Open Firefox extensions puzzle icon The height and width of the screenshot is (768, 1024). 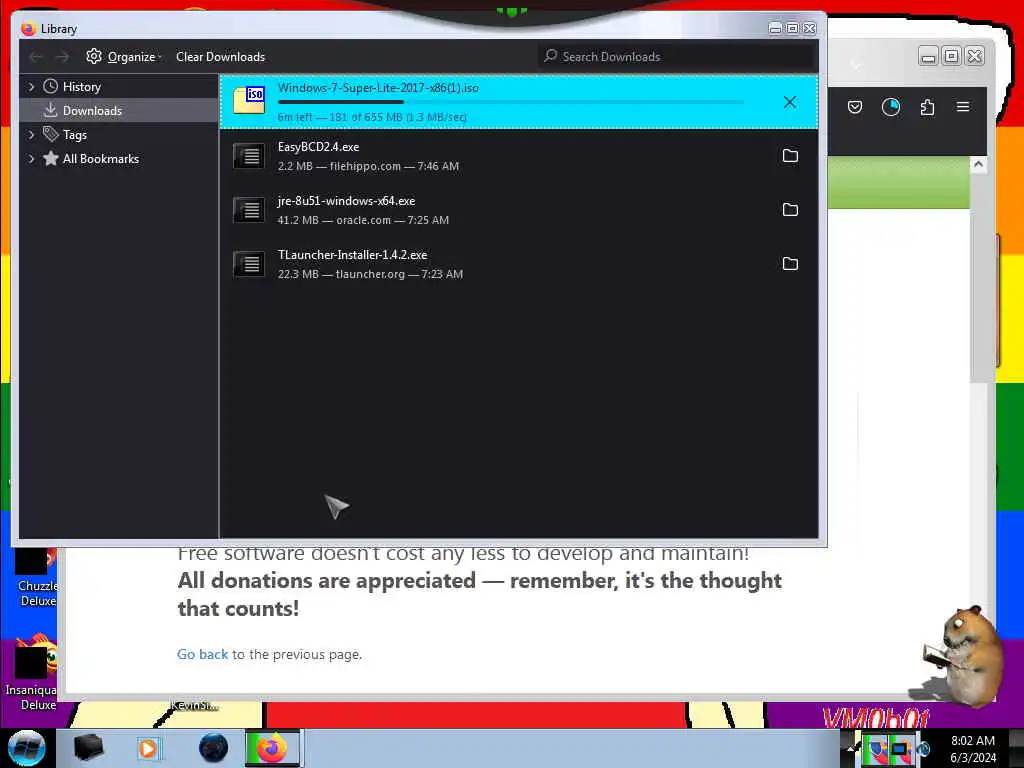[x=927, y=107]
